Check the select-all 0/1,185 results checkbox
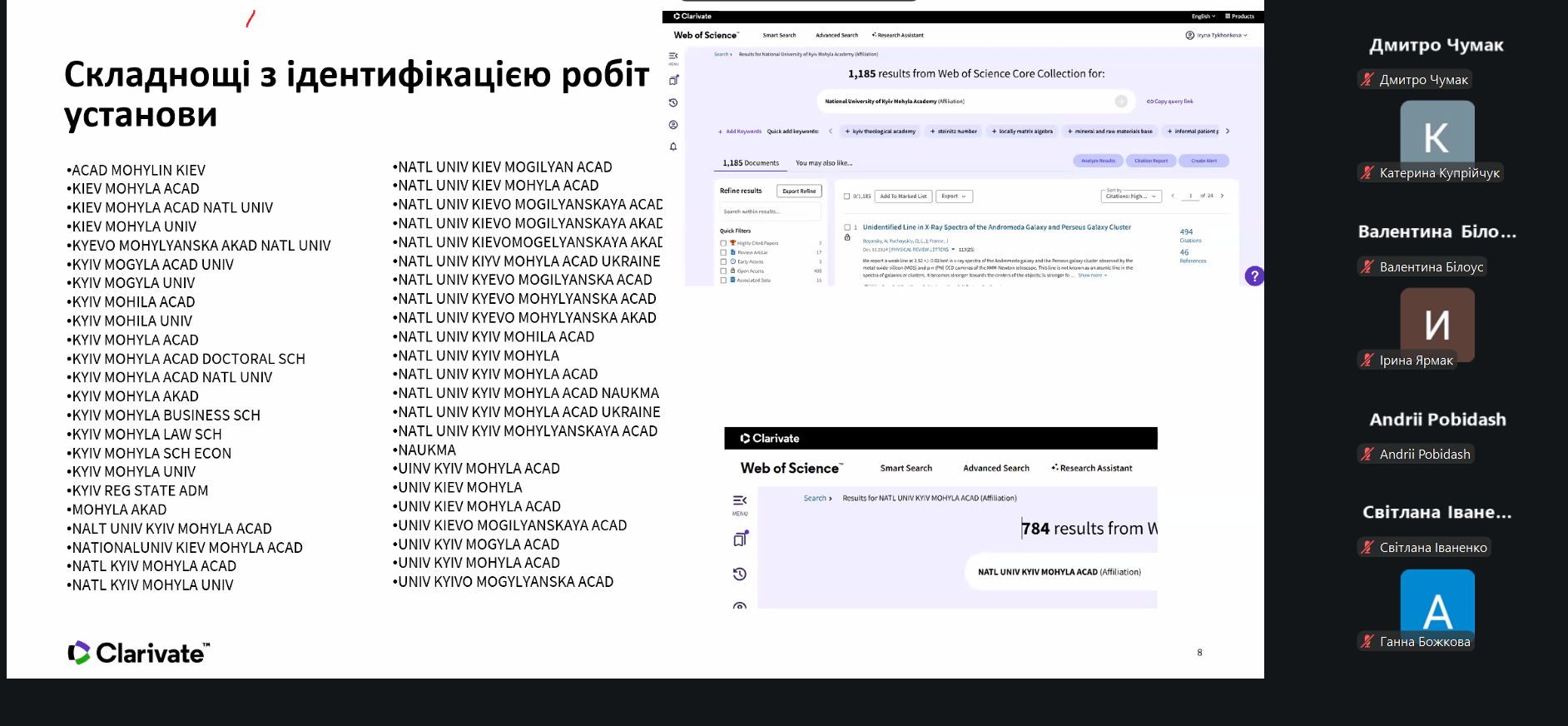This screenshot has width=1568, height=726. [846, 196]
